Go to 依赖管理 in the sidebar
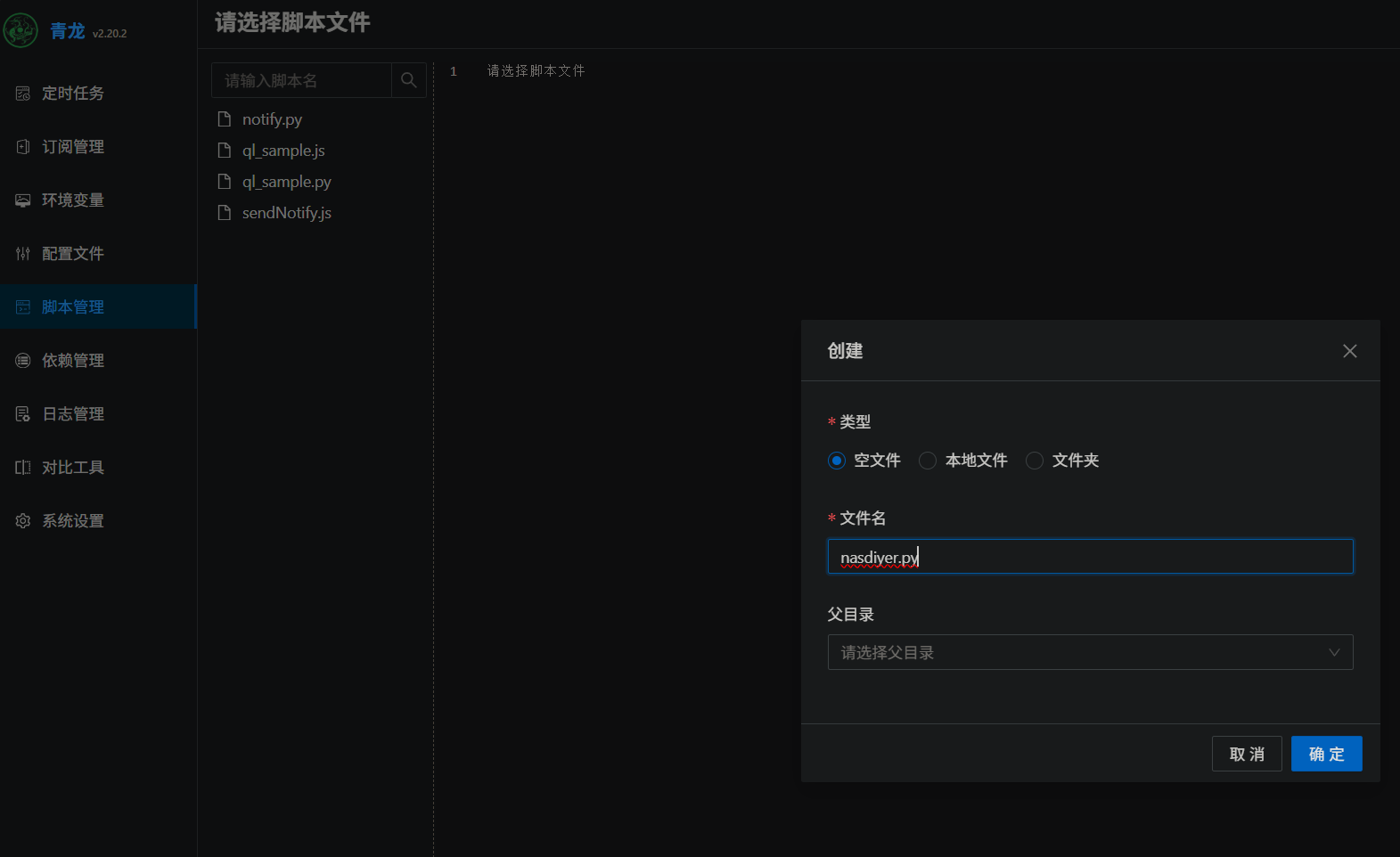The image size is (1400, 857). tap(73, 361)
